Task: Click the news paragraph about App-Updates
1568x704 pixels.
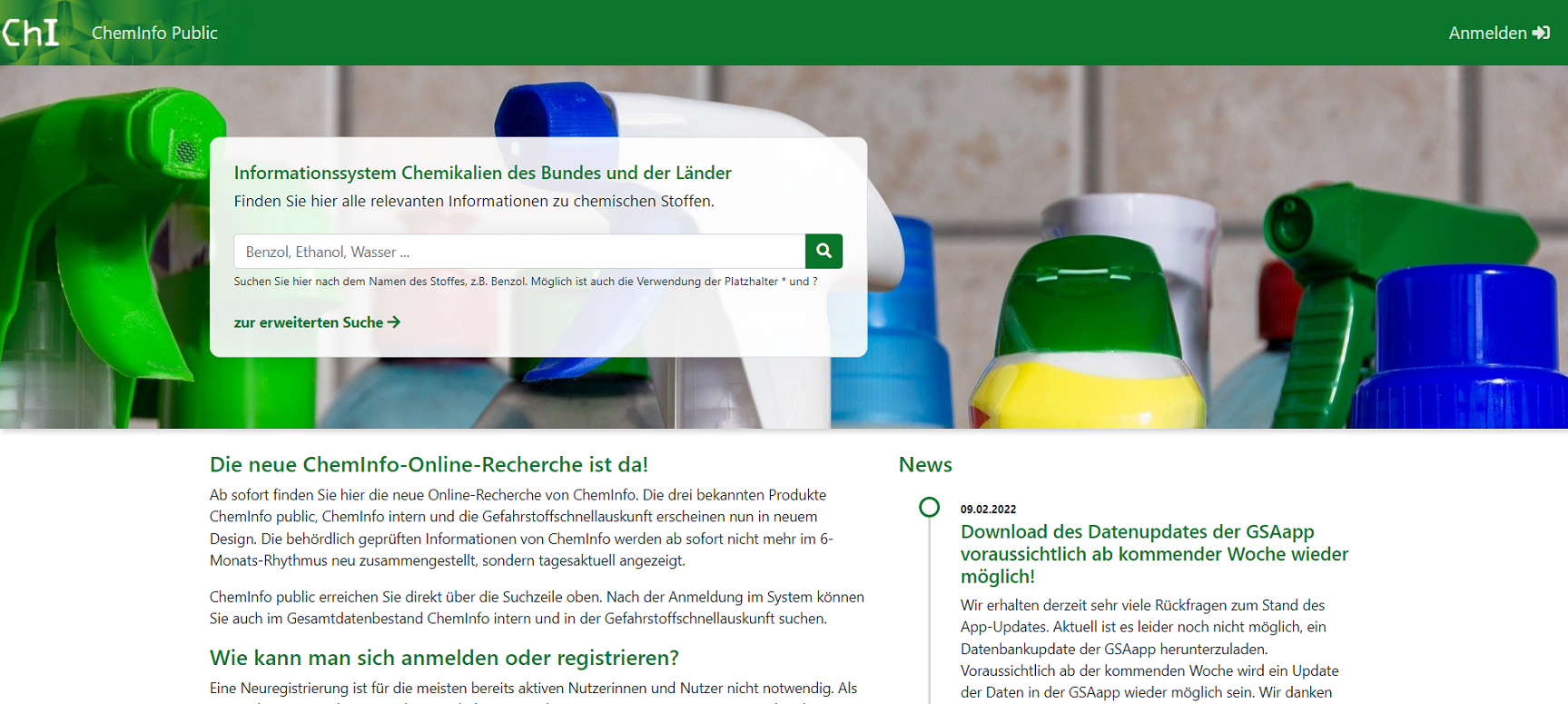Action: click(1149, 649)
